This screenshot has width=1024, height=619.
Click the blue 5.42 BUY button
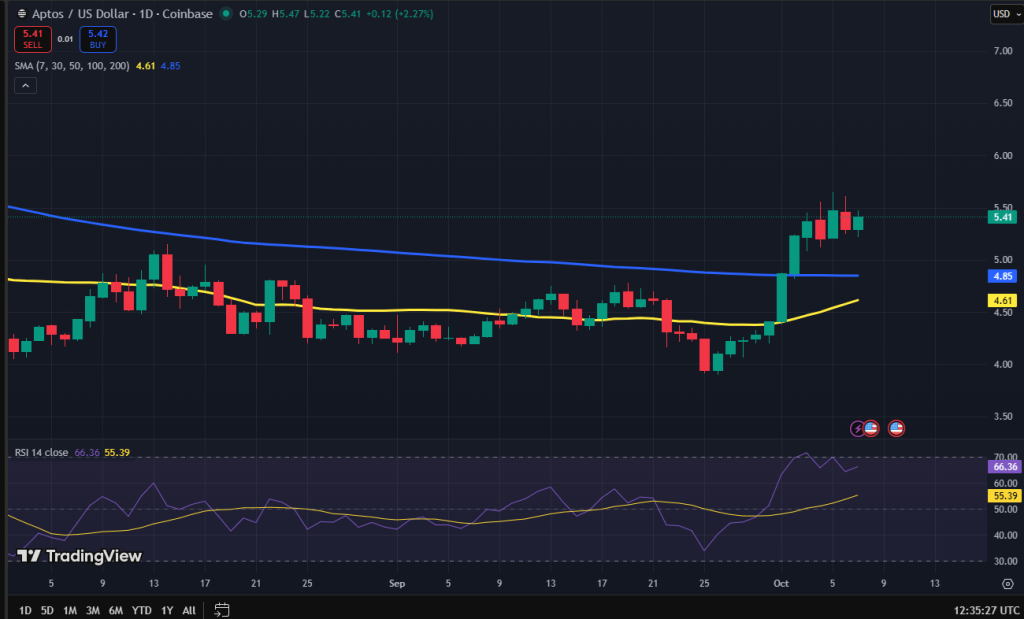(x=98, y=39)
